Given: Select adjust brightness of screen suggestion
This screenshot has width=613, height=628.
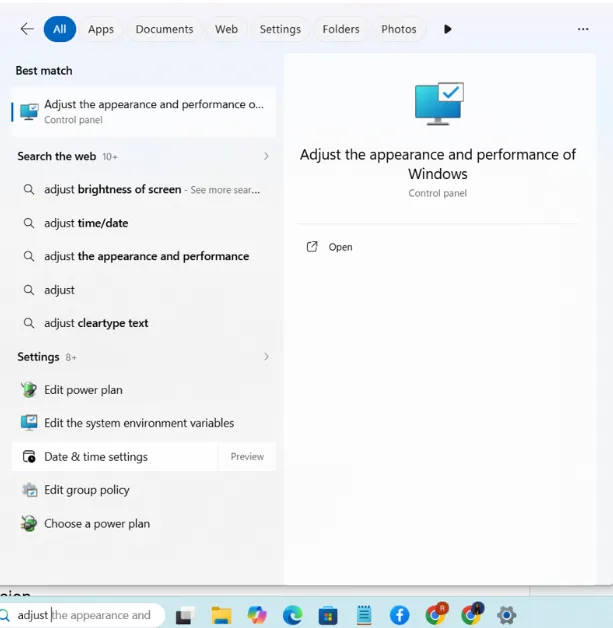Looking at the screenshot, I should click(144, 189).
